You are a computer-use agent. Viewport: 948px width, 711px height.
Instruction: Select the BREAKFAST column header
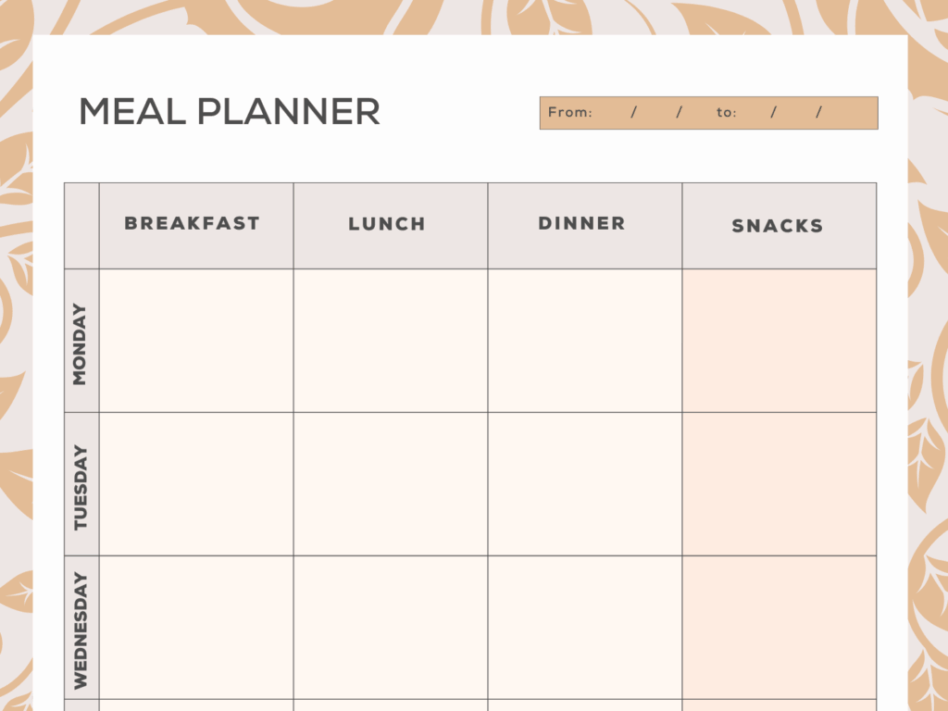click(x=192, y=224)
